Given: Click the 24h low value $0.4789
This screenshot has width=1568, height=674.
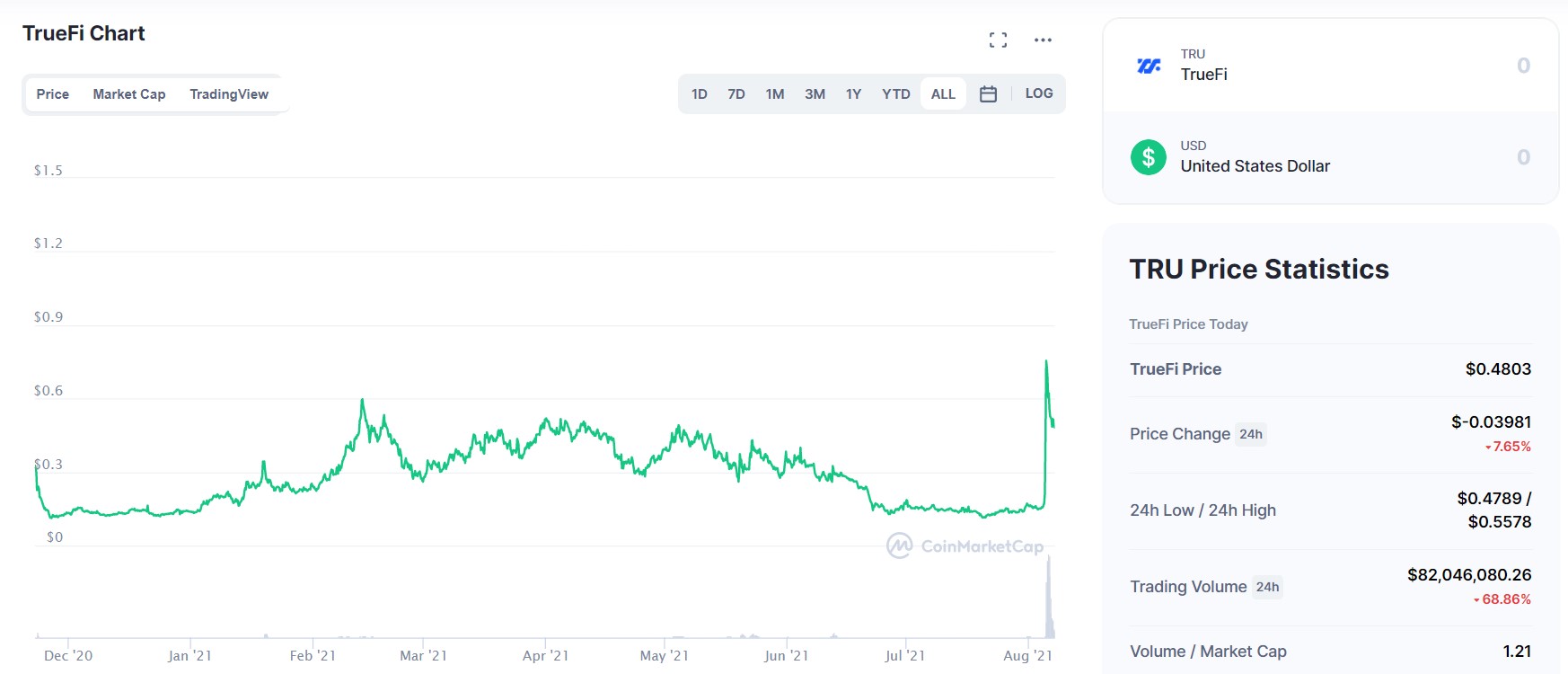Looking at the screenshot, I should pos(1489,498).
